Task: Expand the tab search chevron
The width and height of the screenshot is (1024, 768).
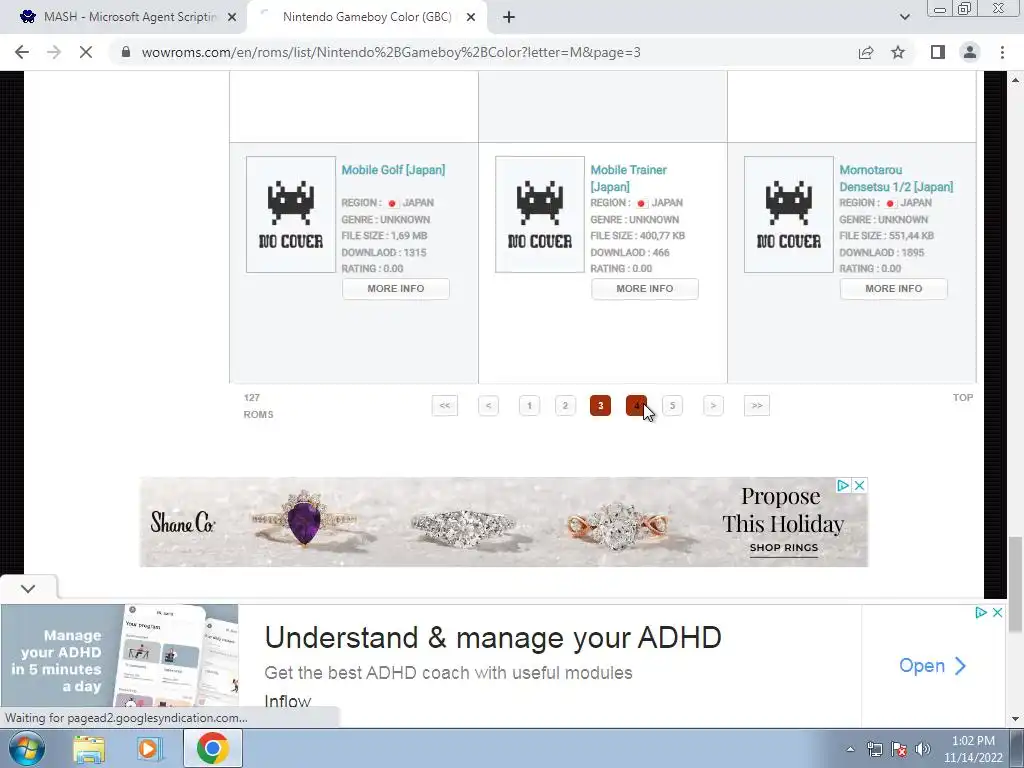Action: tap(904, 18)
